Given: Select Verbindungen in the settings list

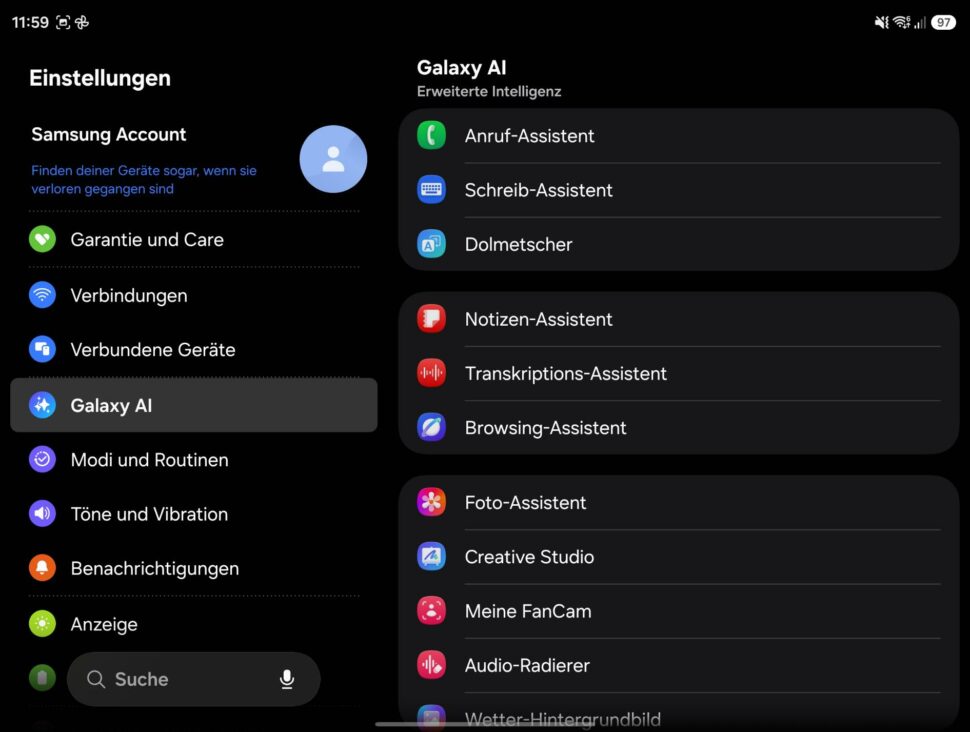Looking at the screenshot, I should pyautogui.click(x=194, y=295).
